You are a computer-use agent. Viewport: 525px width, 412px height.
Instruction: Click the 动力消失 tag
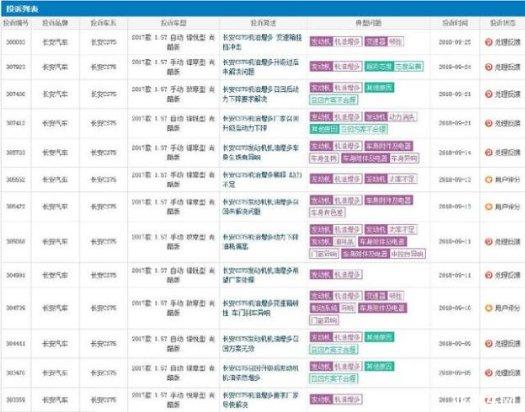point(402,117)
